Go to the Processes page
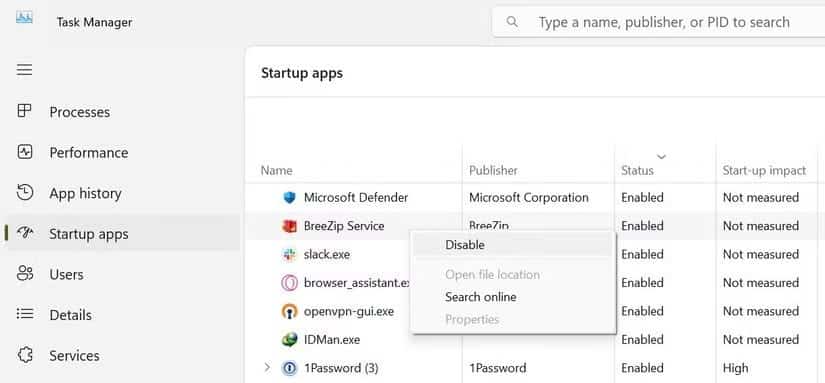Viewport: 825px width, 383px height. click(x=79, y=112)
